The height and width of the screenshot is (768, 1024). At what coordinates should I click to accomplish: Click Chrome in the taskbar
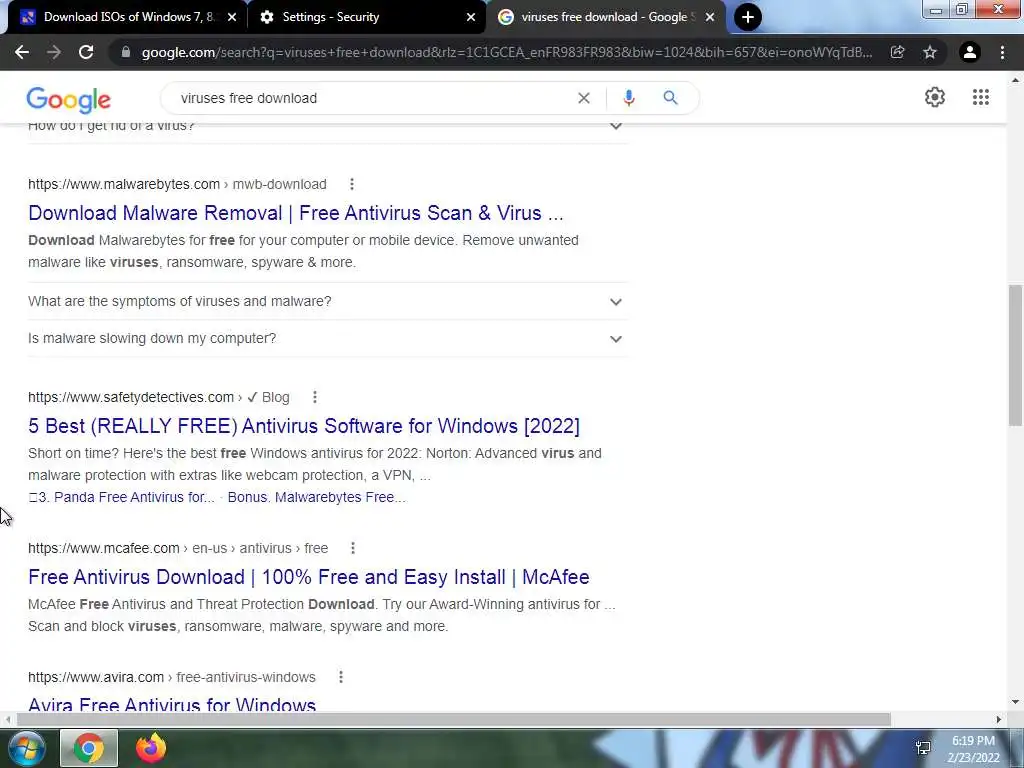click(x=89, y=748)
